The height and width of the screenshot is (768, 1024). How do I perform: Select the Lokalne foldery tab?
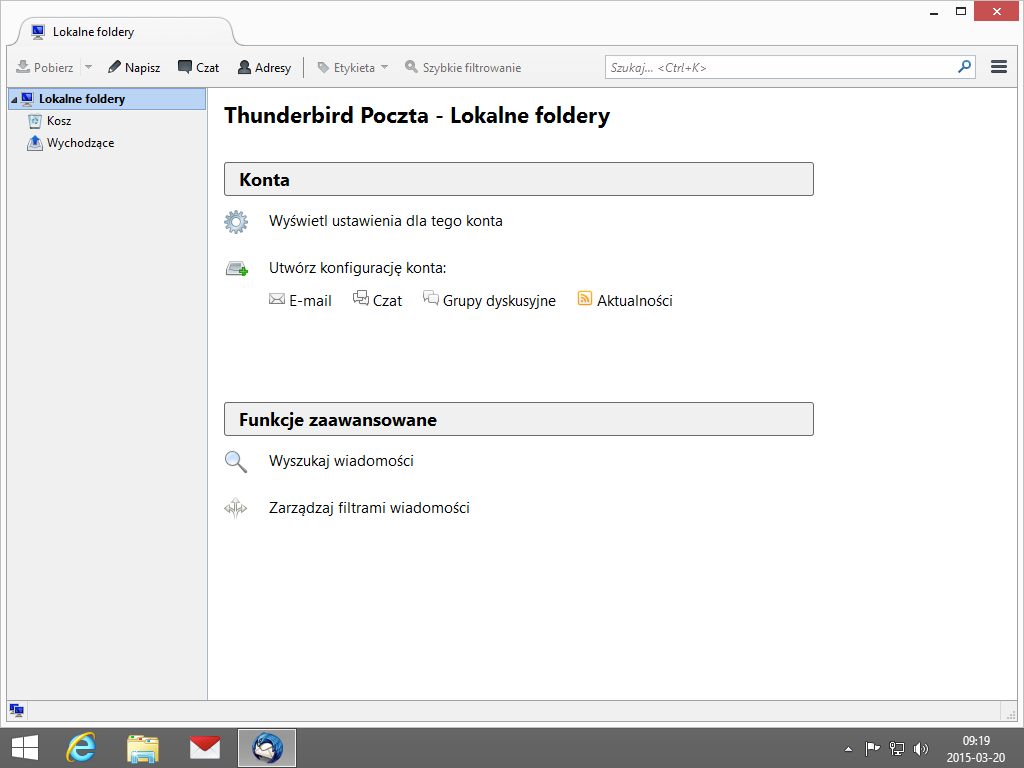[x=124, y=31]
